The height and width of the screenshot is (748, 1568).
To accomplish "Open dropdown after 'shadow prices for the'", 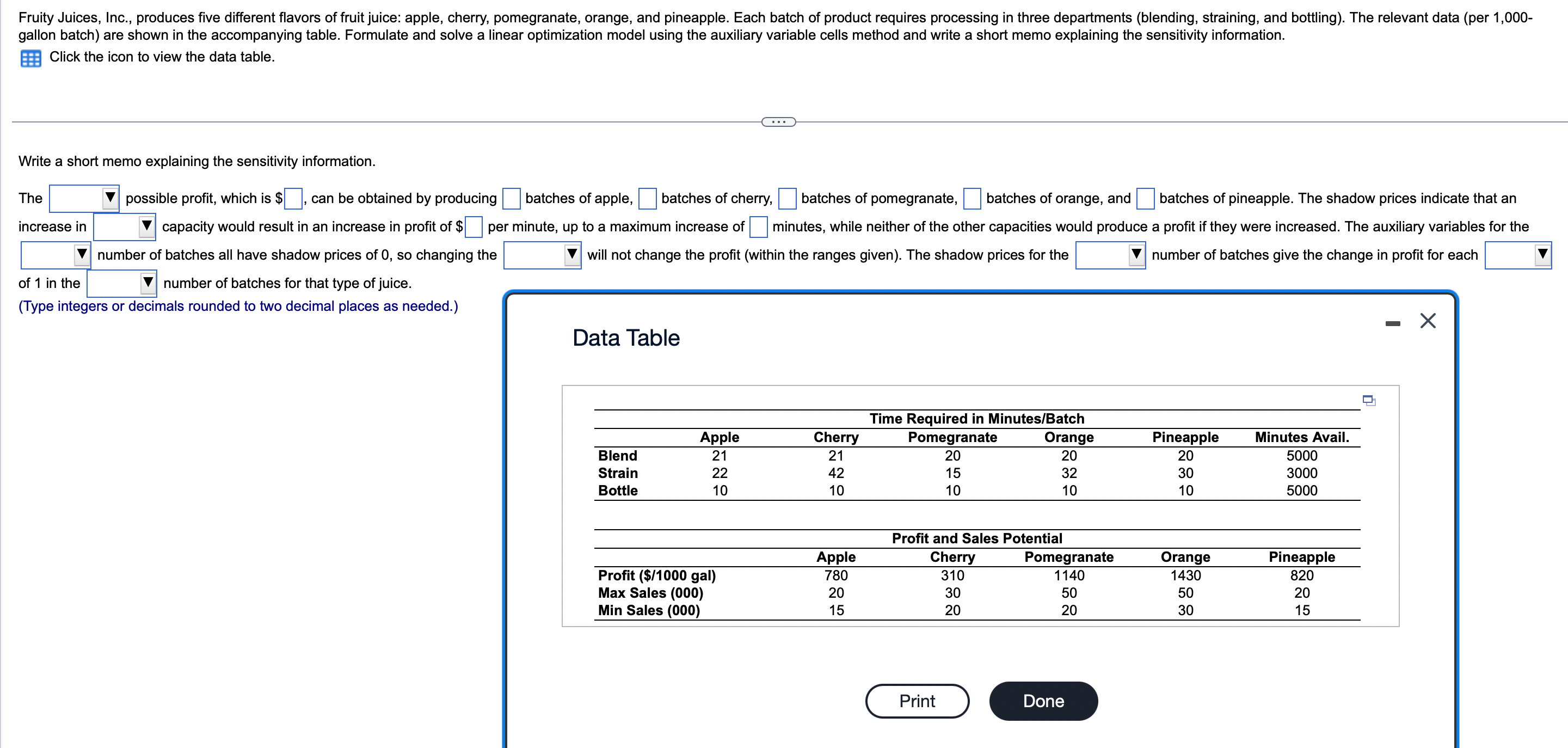I will click(1110, 255).
